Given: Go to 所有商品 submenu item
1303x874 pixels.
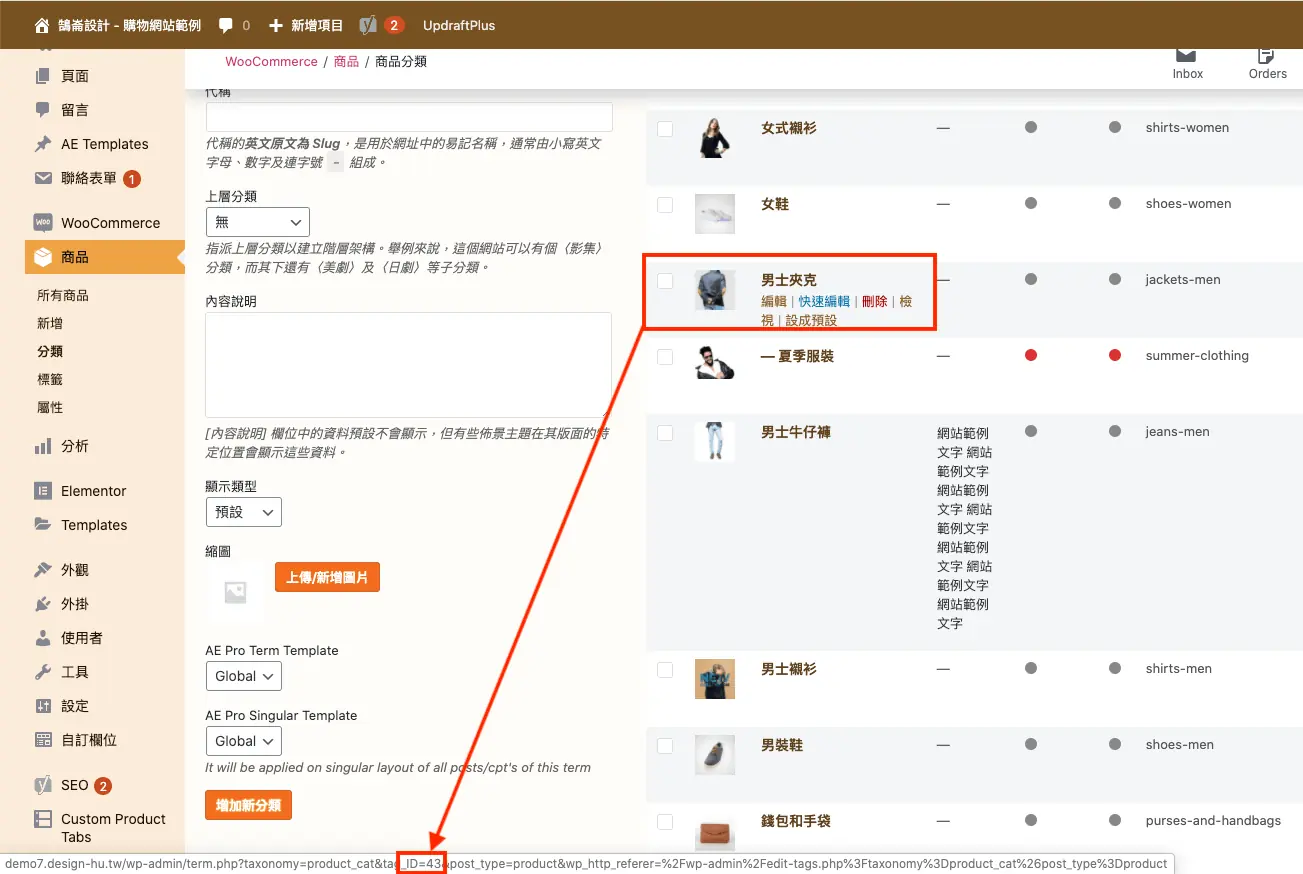Looking at the screenshot, I should (x=63, y=295).
